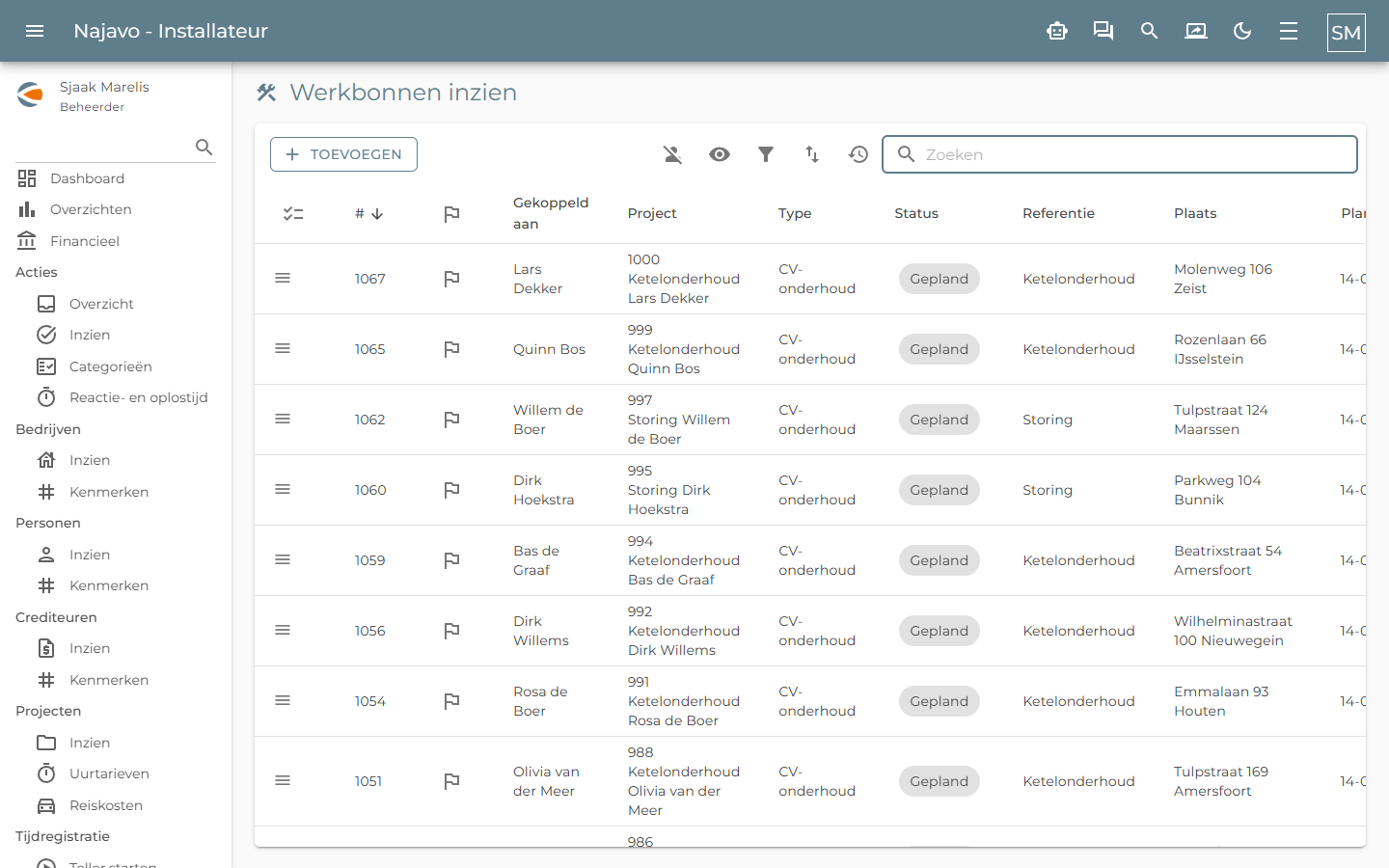Viewport: 1389px width, 868px height.
Task: Toggle the select-all checklist header icon
Action: pyautogui.click(x=293, y=214)
